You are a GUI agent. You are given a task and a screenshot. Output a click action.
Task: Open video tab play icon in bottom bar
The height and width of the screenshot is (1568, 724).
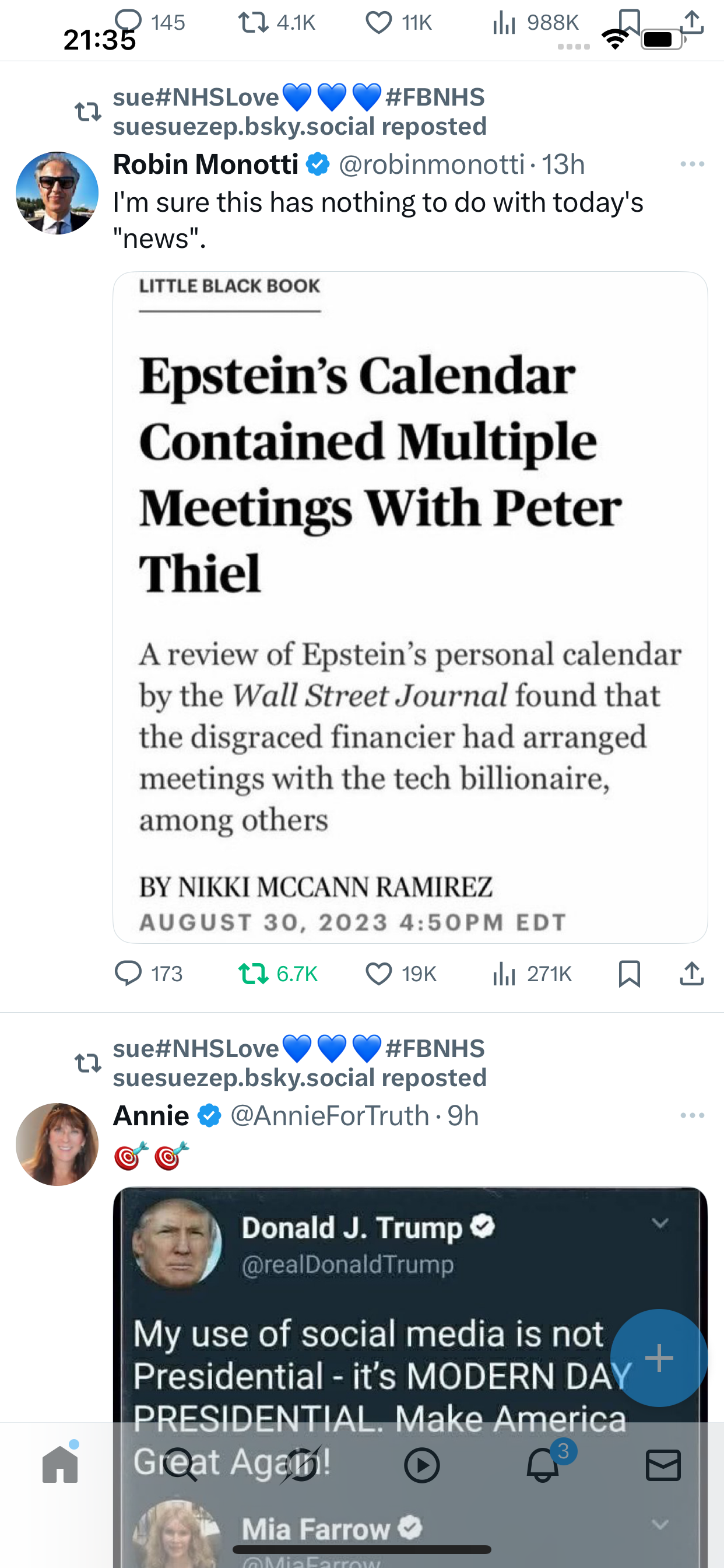click(x=421, y=1465)
